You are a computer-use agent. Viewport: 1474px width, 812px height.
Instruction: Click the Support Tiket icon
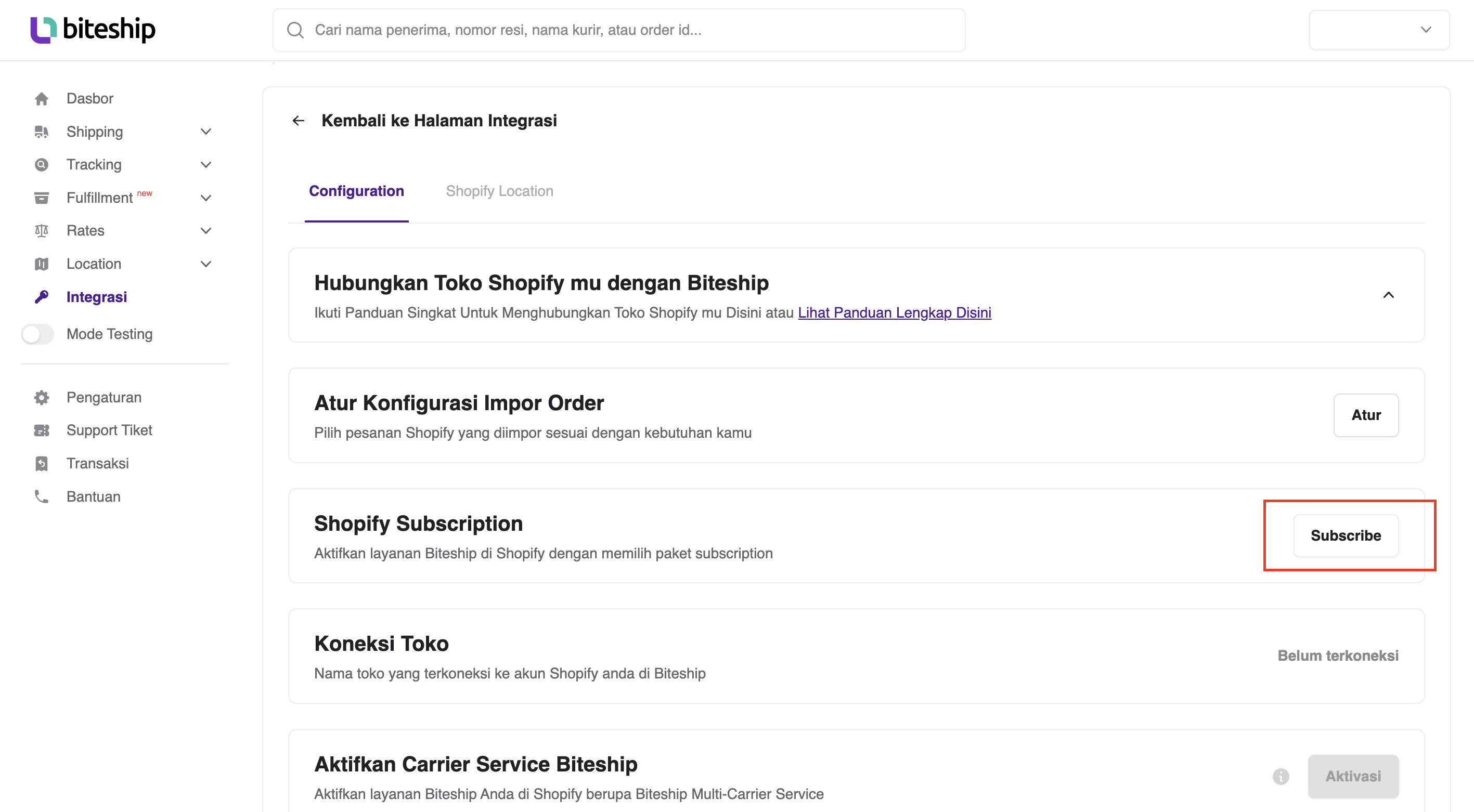pos(41,430)
